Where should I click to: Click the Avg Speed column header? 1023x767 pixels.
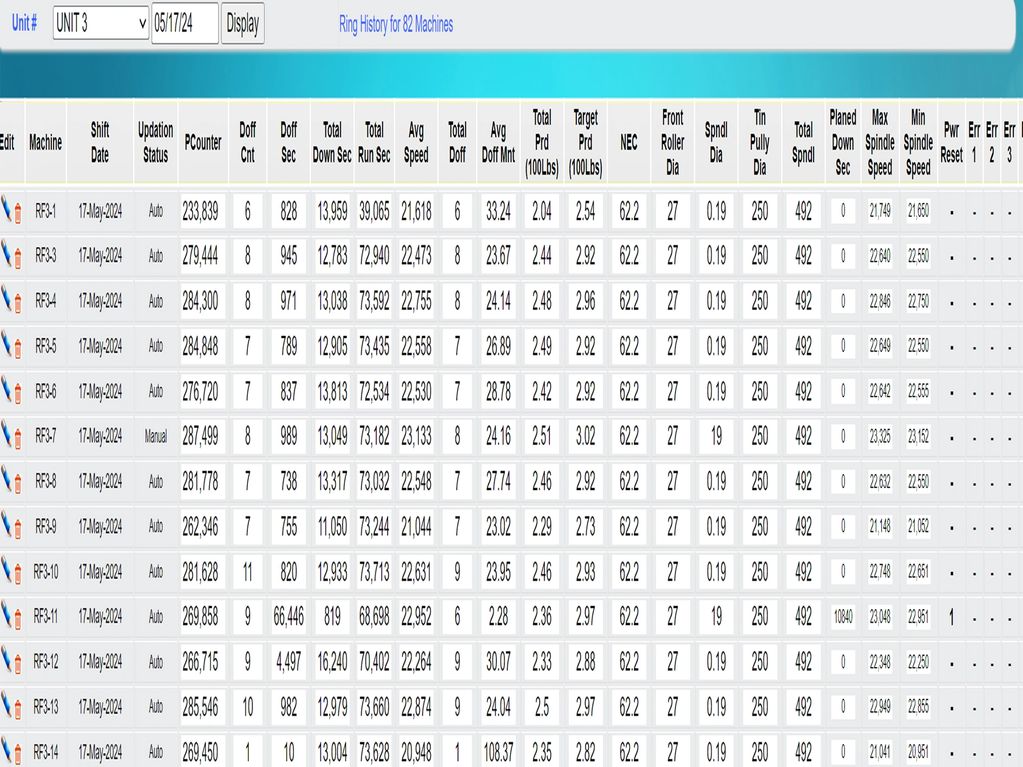[416, 143]
